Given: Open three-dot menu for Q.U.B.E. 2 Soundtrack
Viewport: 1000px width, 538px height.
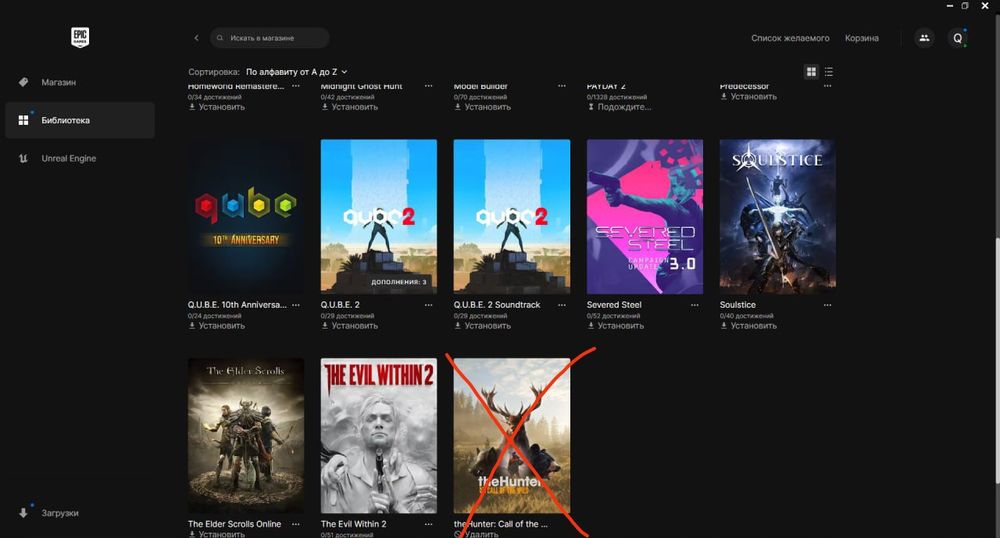Looking at the screenshot, I should point(562,305).
